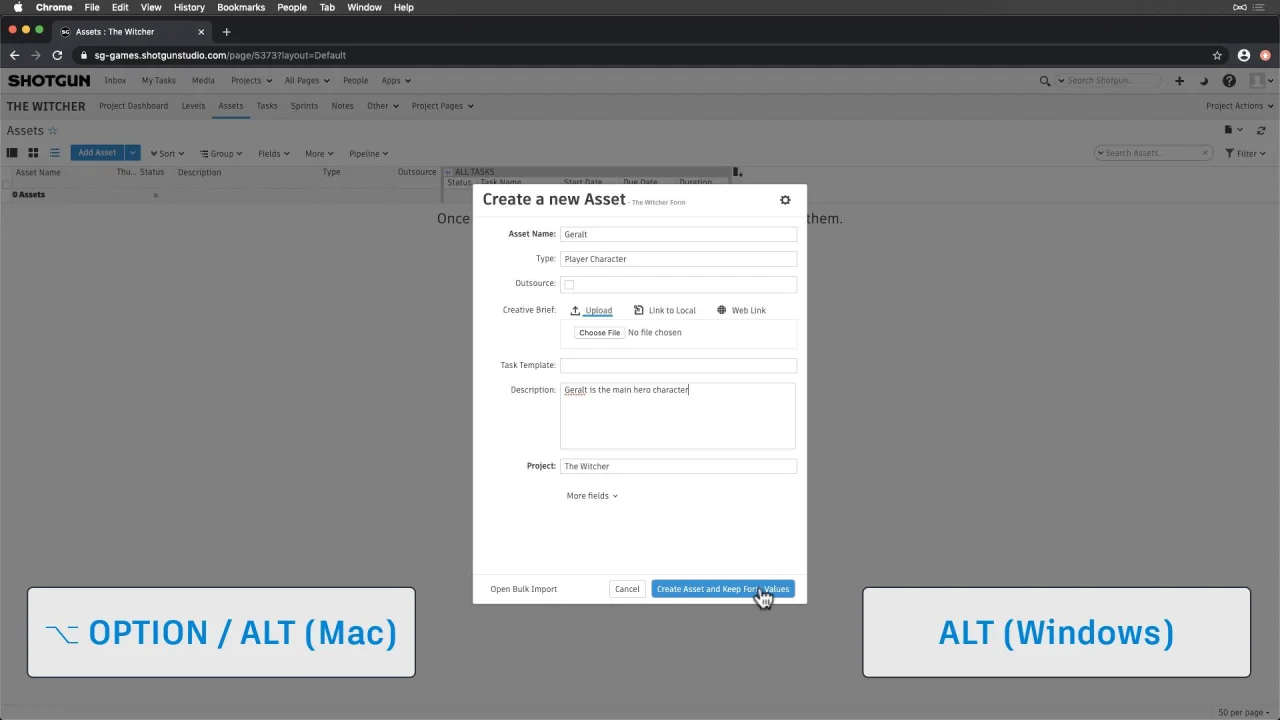
Task: Click the Type field showing Player Character
Action: 678,259
